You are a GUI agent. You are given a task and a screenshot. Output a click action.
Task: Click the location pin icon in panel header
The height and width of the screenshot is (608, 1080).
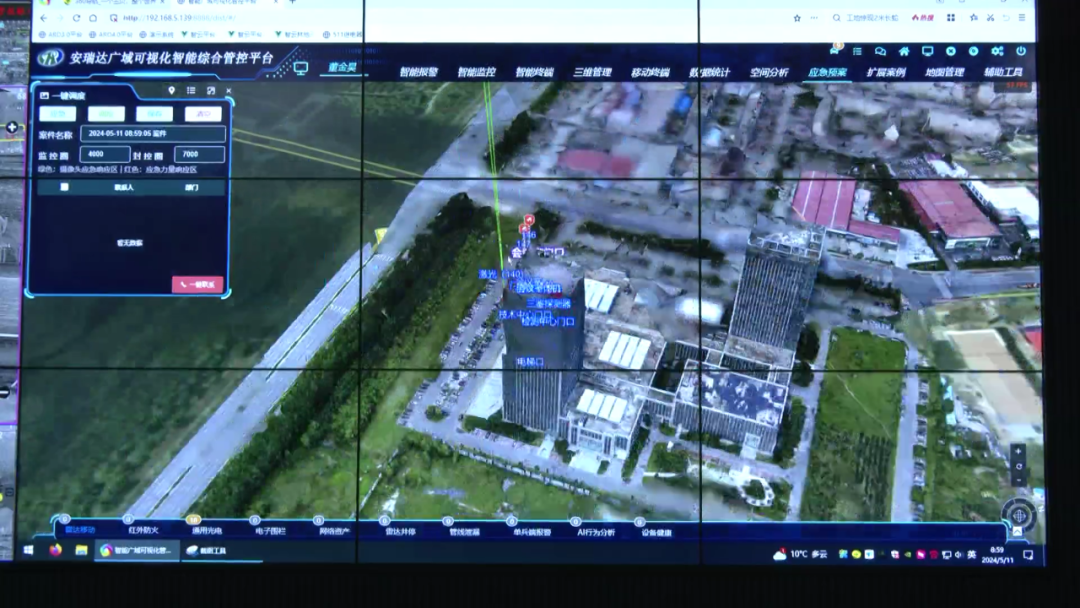tap(172, 91)
